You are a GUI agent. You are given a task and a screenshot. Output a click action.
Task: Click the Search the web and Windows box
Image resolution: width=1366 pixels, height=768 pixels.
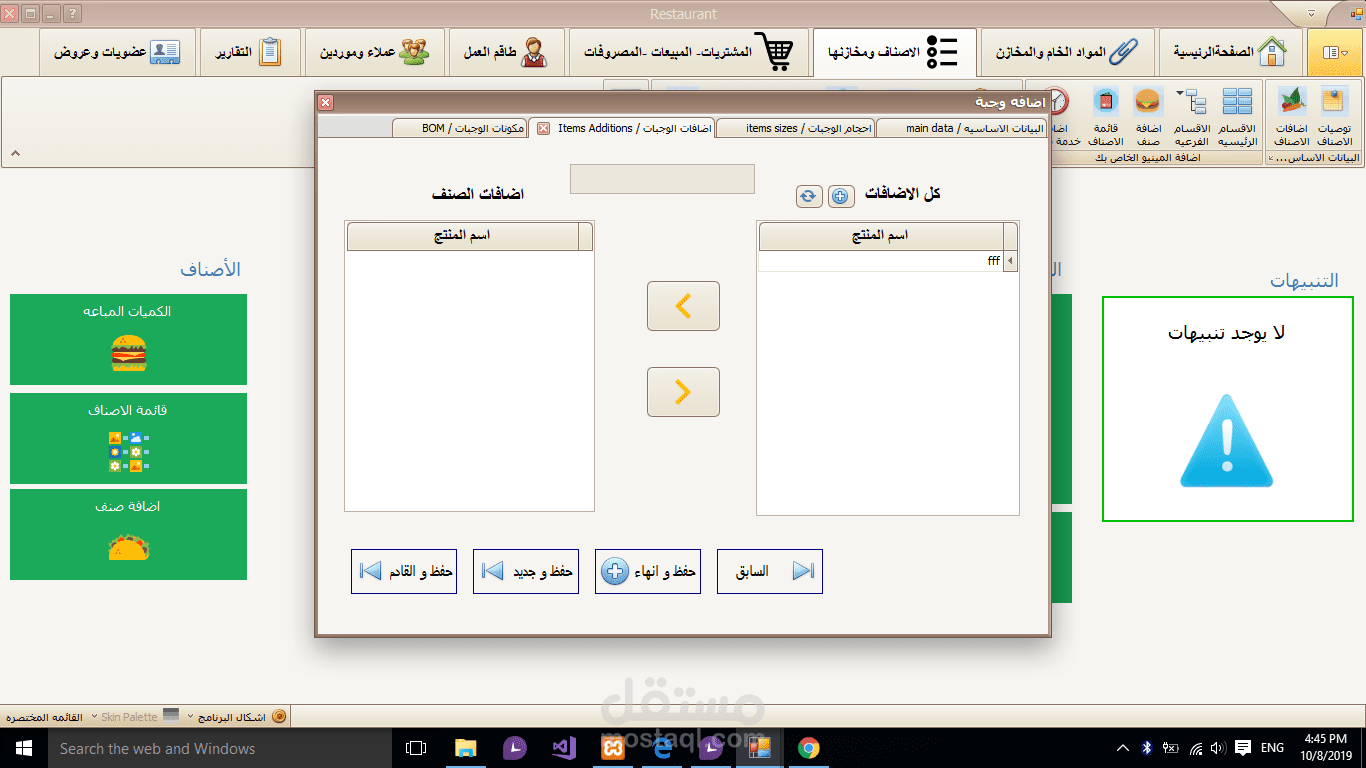(x=219, y=748)
